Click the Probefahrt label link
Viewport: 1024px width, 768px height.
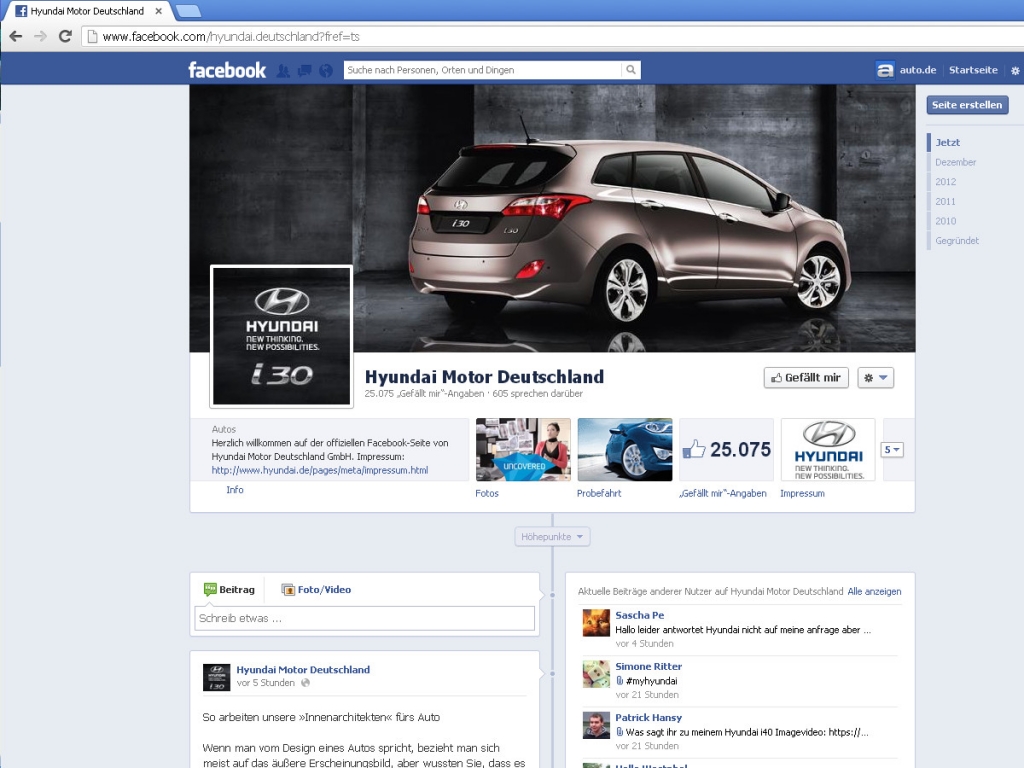pos(599,493)
